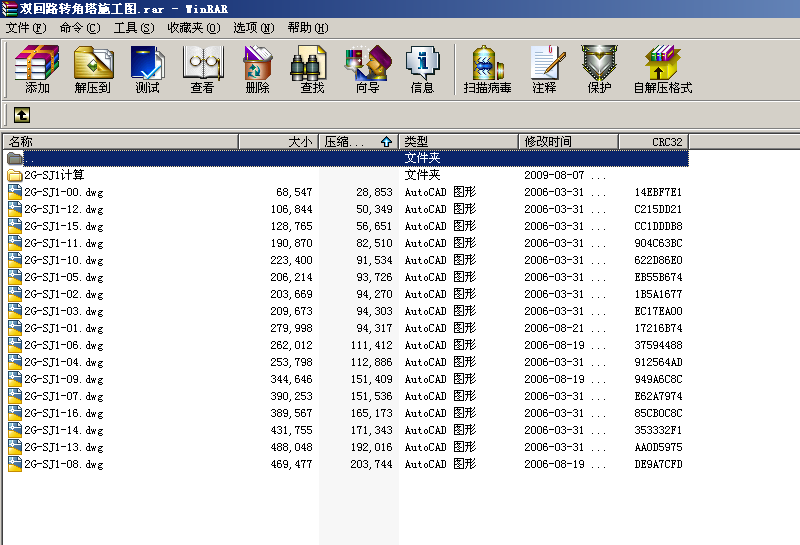The image size is (800, 545).
Task: Select file name 2G-SJ1-16.dwg
Action: [x=64, y=413]
